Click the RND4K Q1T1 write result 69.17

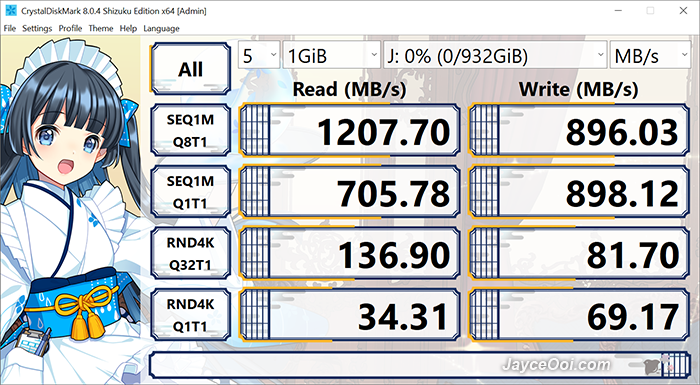tap(579, 315)
